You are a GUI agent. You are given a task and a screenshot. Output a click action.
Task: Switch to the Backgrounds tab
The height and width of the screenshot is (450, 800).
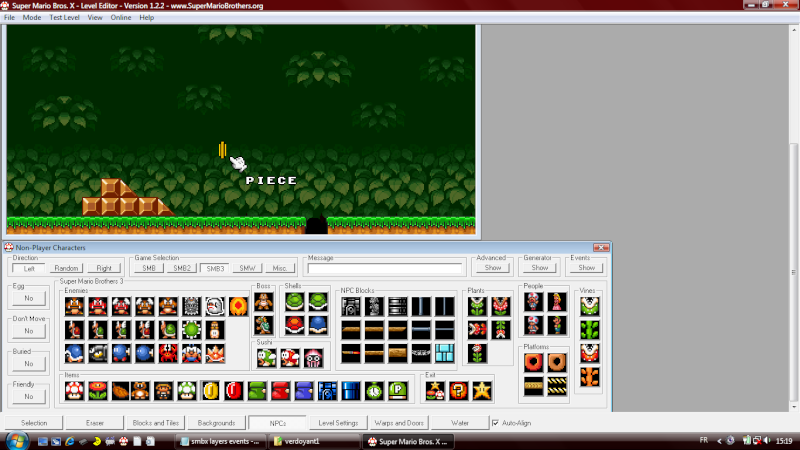pyautogui.click(x=216, y=423)
